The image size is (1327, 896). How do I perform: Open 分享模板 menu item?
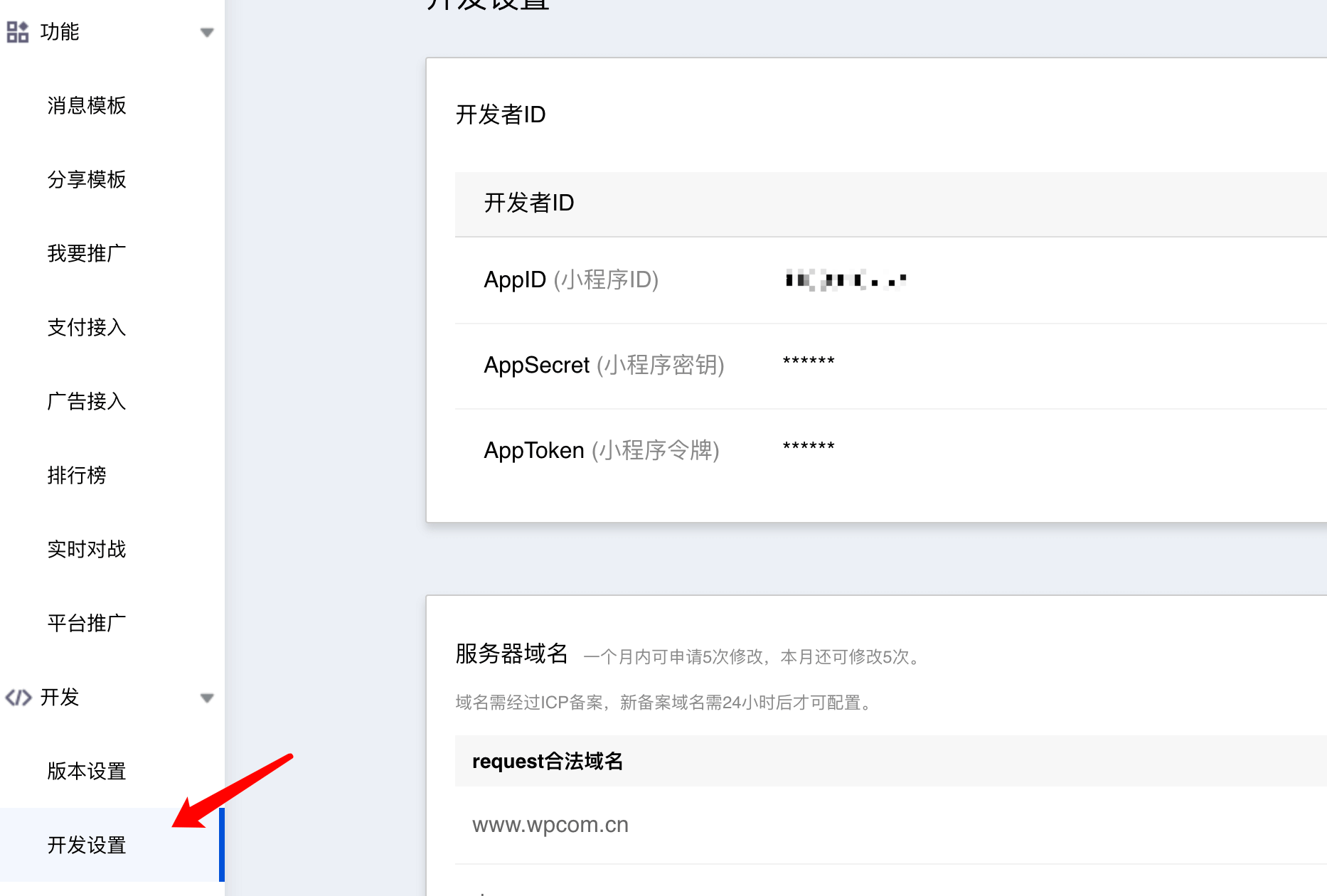(x=87, y=179)
